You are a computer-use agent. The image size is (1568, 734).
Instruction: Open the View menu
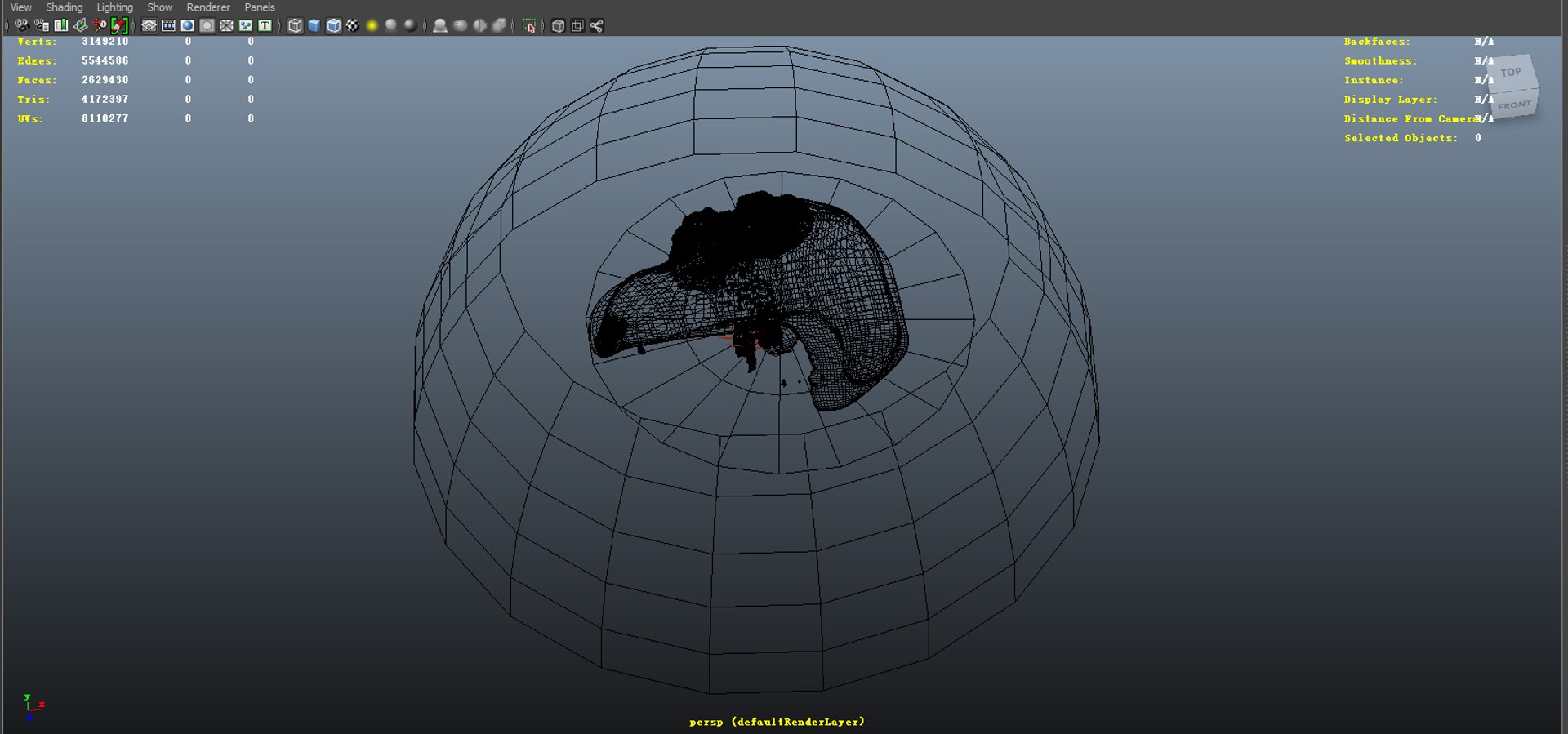[21, 7]
